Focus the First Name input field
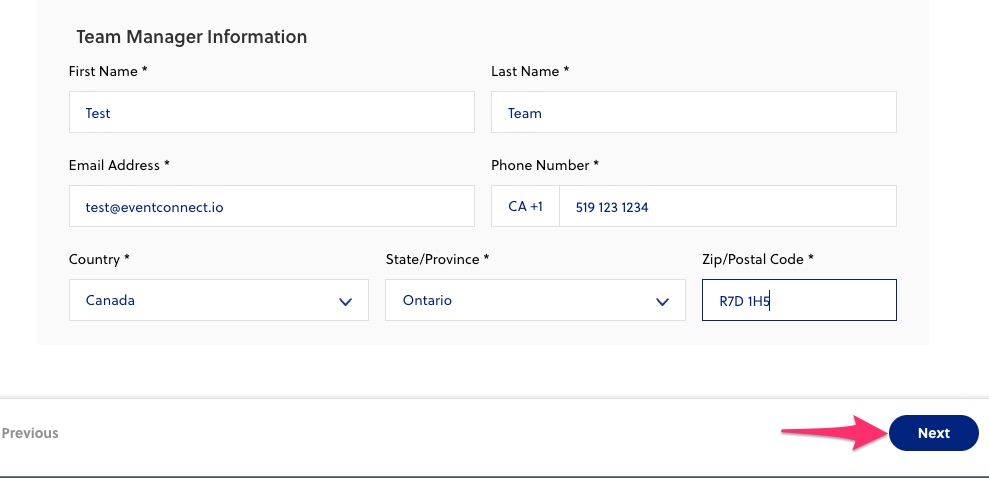989x478 pixels. click(271, 113)
